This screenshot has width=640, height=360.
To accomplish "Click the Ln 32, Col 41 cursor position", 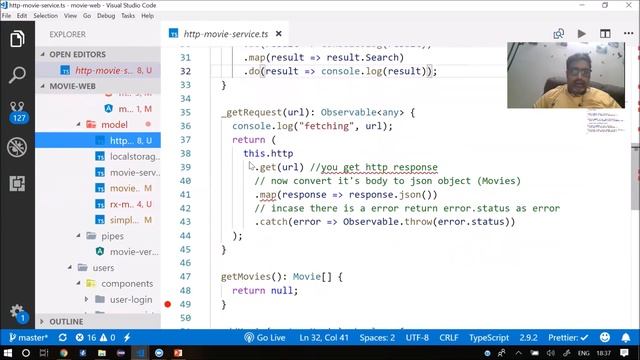I will [324, 338].
